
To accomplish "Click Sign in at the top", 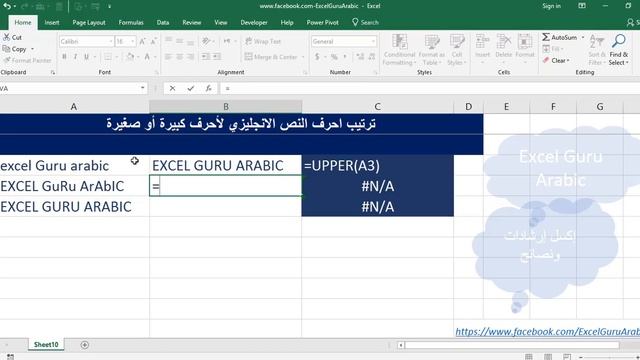I will 551,6.
